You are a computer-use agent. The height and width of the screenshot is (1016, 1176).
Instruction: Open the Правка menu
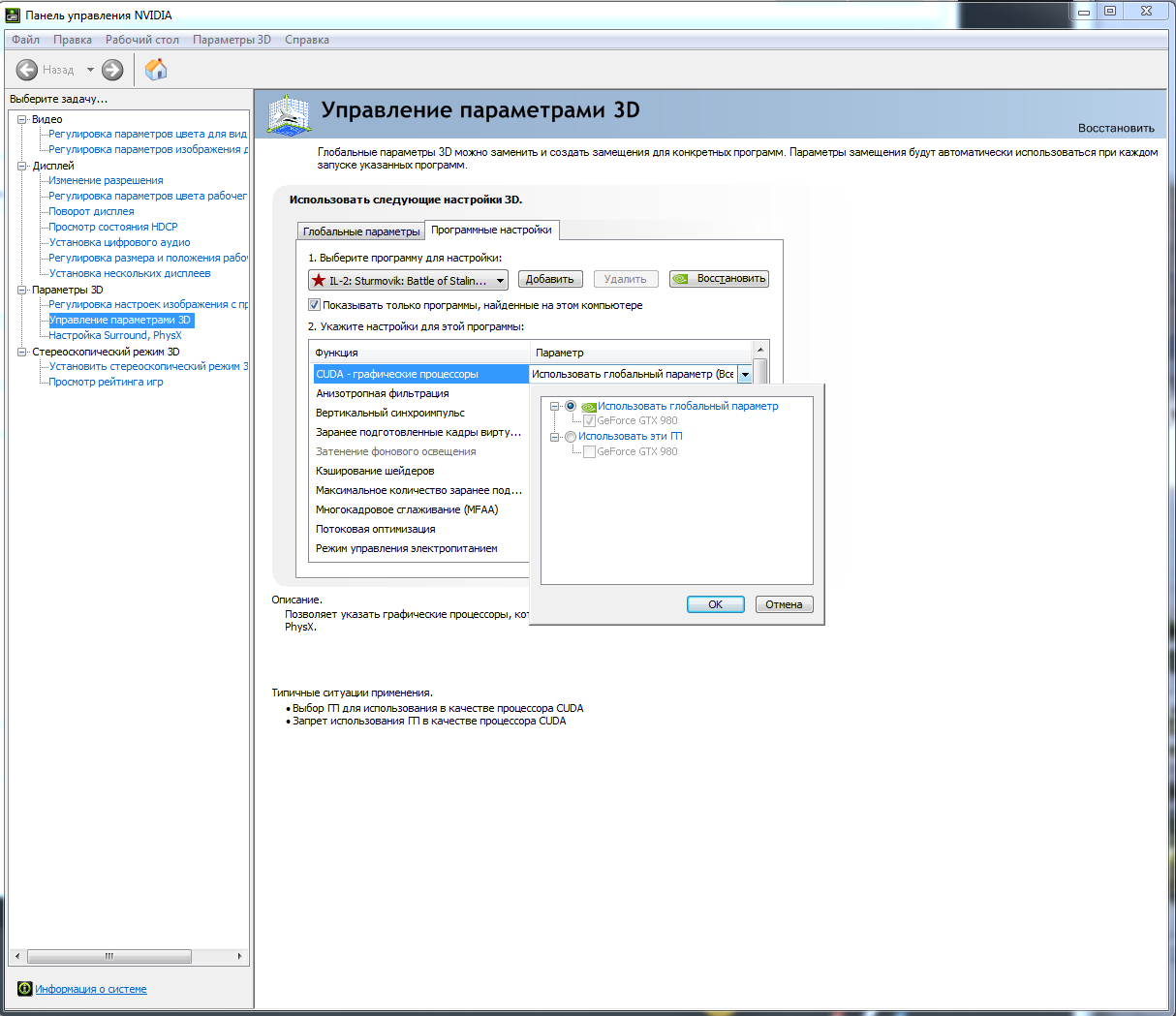point(73,40)
